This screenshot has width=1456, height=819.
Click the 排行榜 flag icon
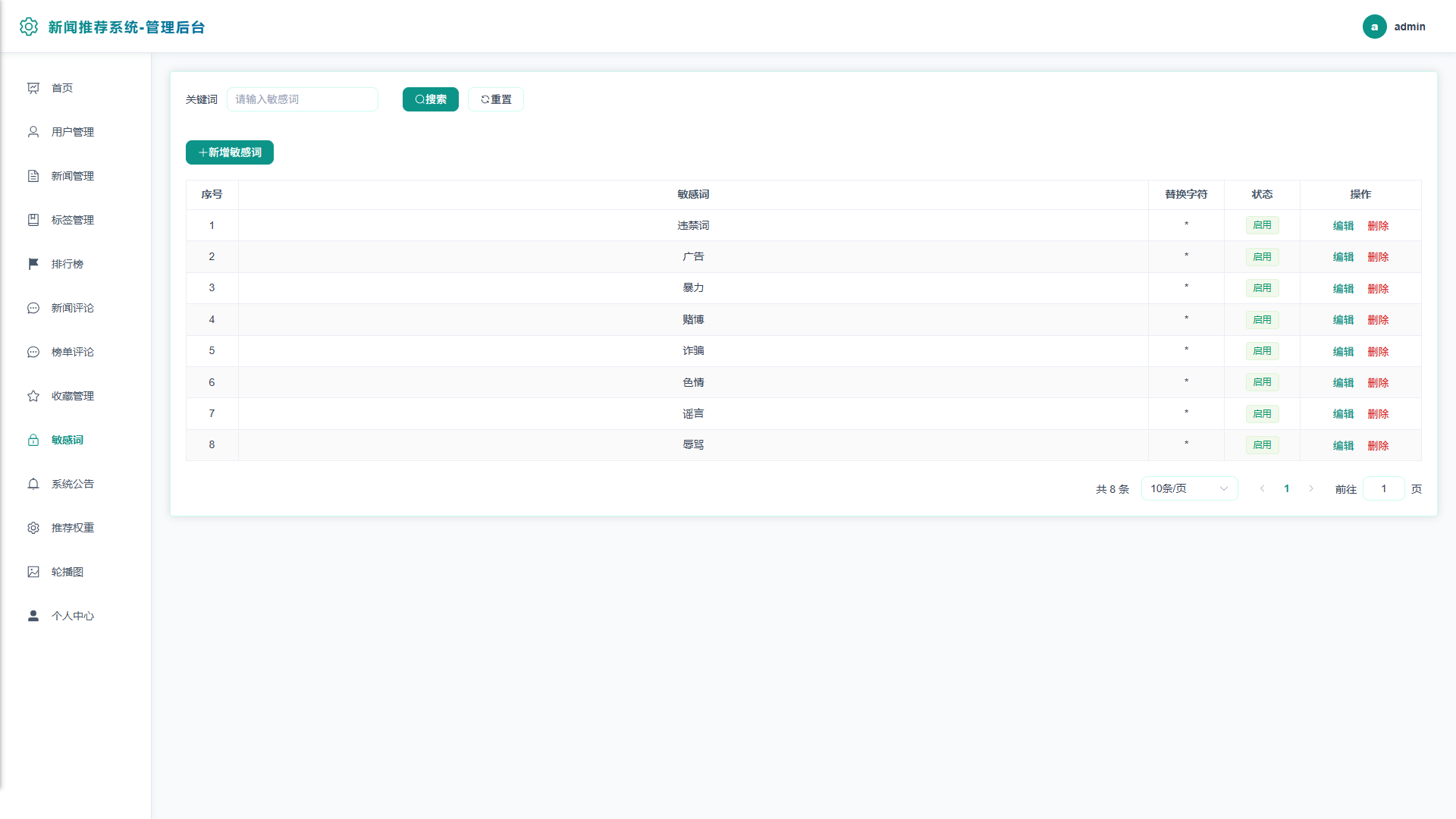pyautogui.click(x=33, y=264)
